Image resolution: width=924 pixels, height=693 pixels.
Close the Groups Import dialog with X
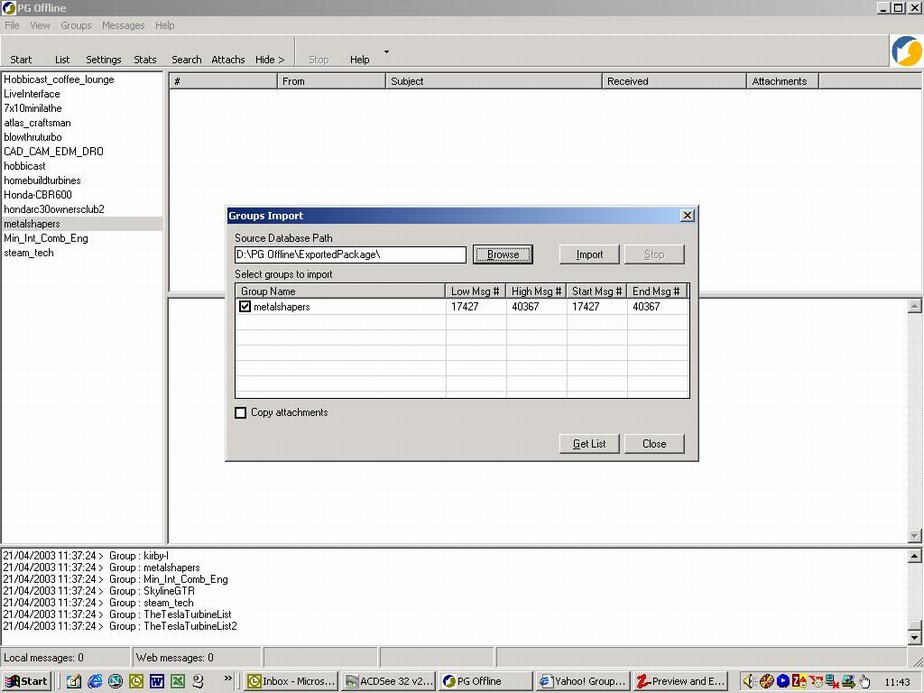[687, 216]
